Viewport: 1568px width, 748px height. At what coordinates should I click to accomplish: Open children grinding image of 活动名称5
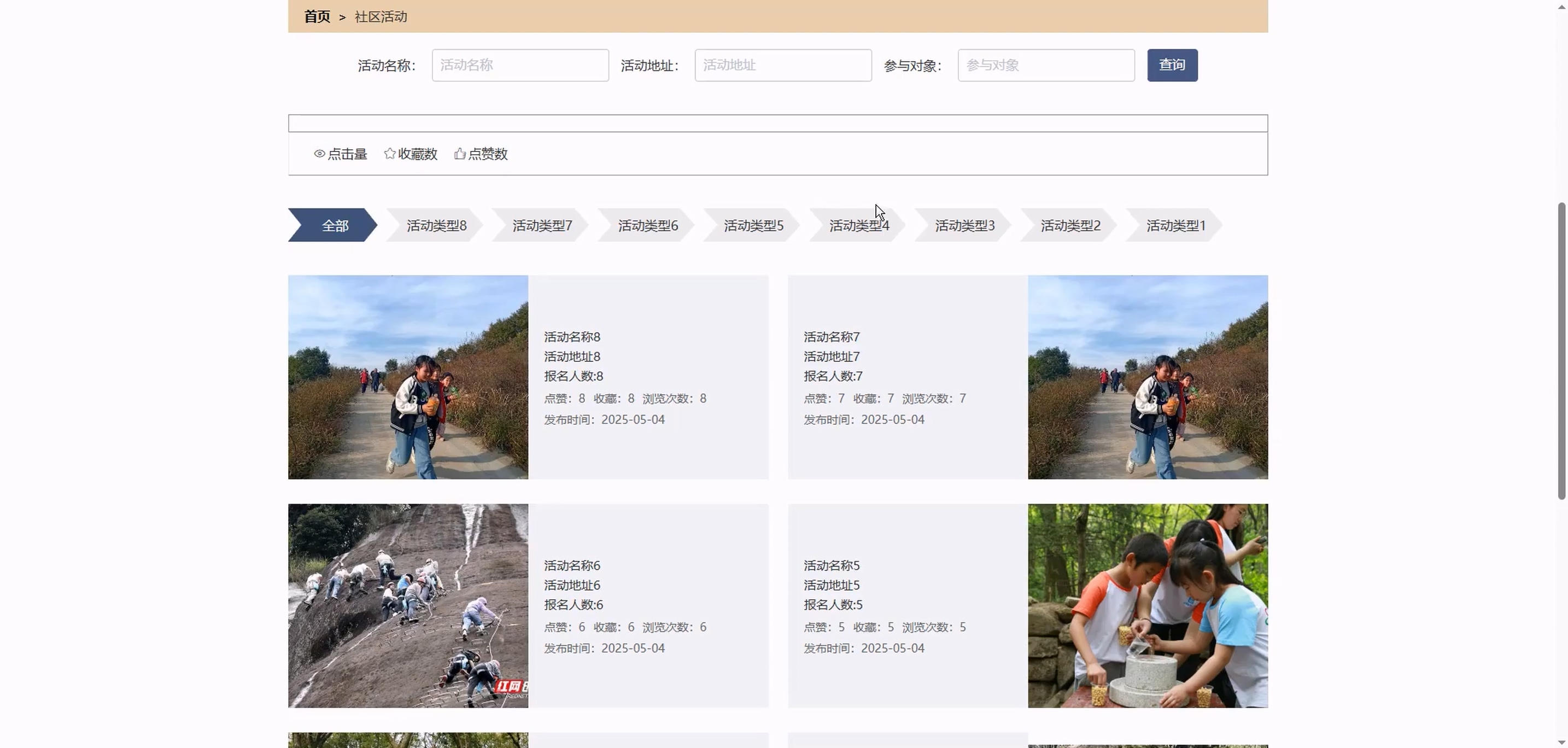click(1148, 606)
